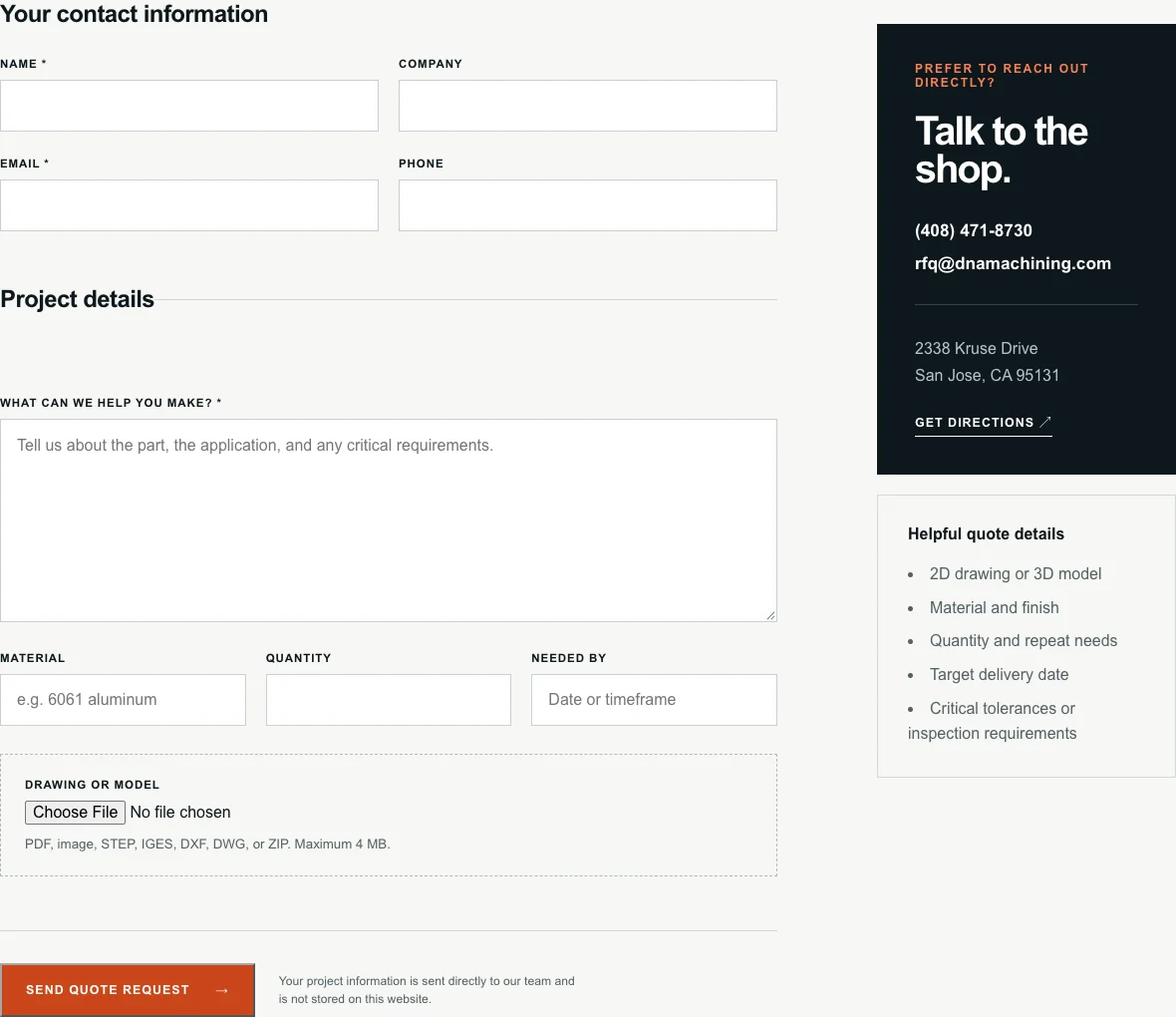
Task: Click '2D drawing or 3D model' item
Action: click(x=1016, y=573)
